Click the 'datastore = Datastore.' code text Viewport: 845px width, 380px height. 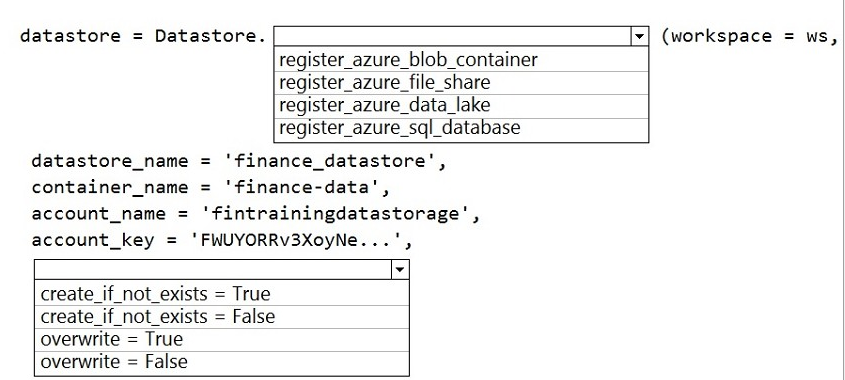click(x=143, y=36)
